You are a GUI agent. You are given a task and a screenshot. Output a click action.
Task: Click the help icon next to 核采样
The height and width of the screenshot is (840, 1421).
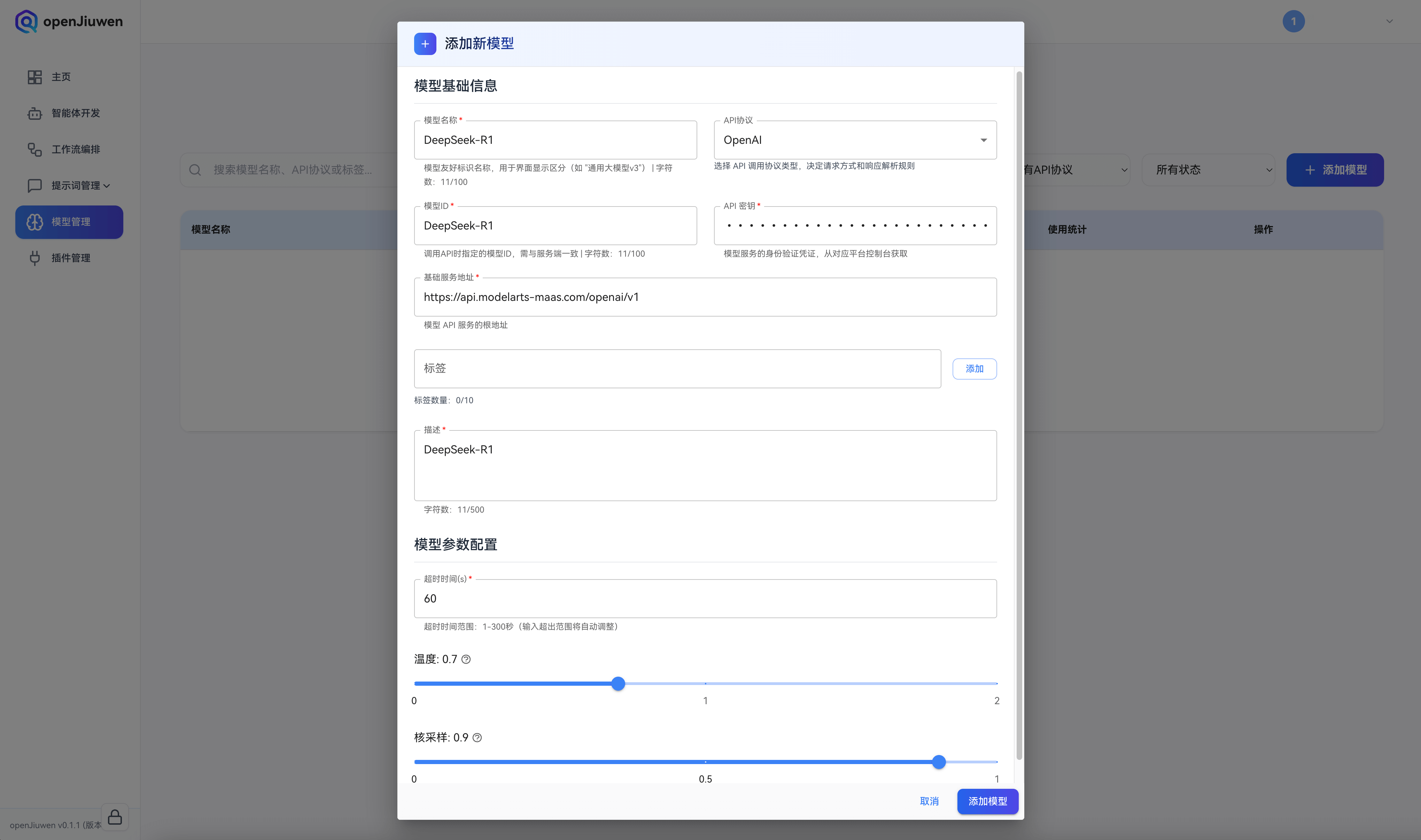[477, 738]
